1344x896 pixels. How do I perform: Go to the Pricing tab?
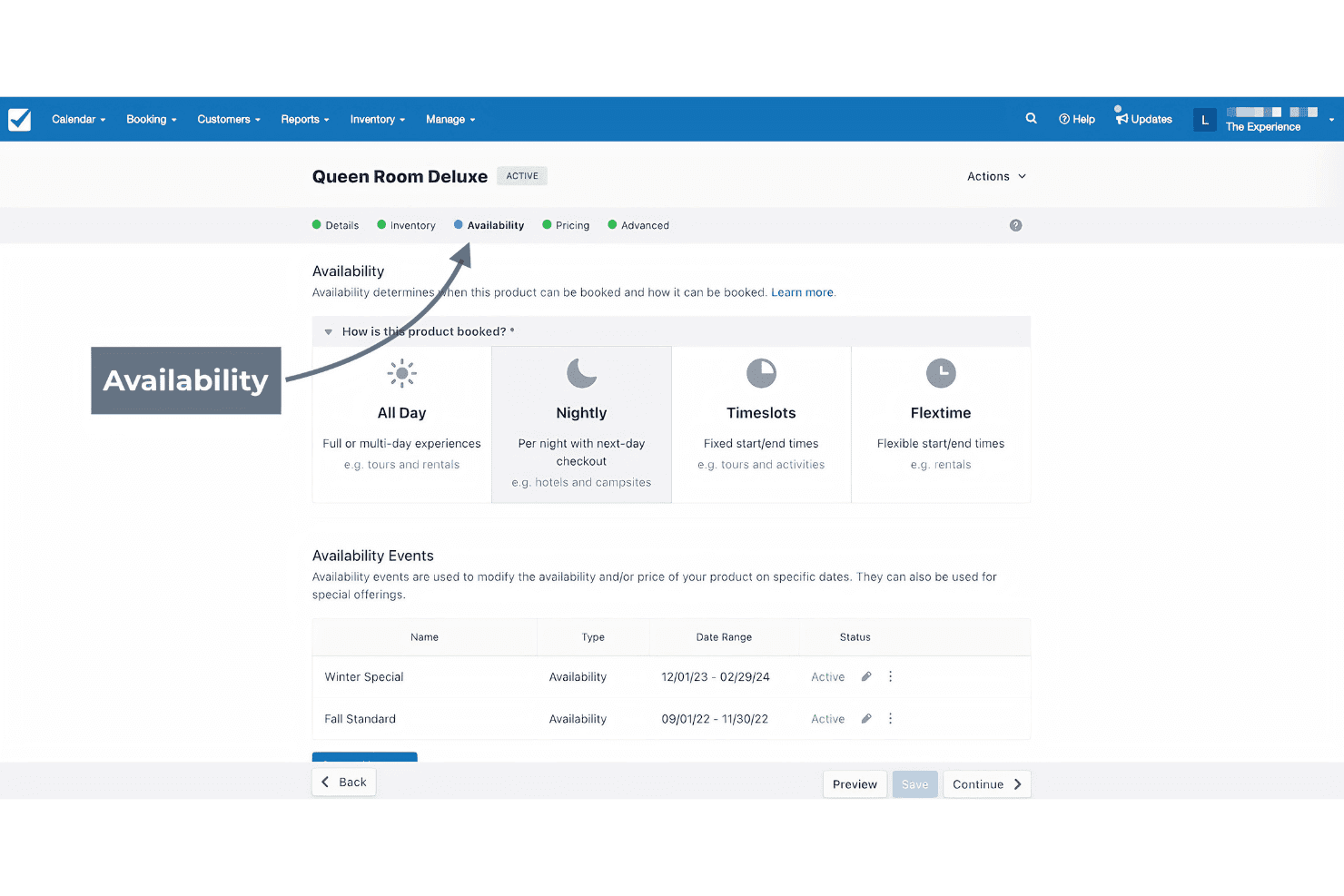click(x=566, y=225)
